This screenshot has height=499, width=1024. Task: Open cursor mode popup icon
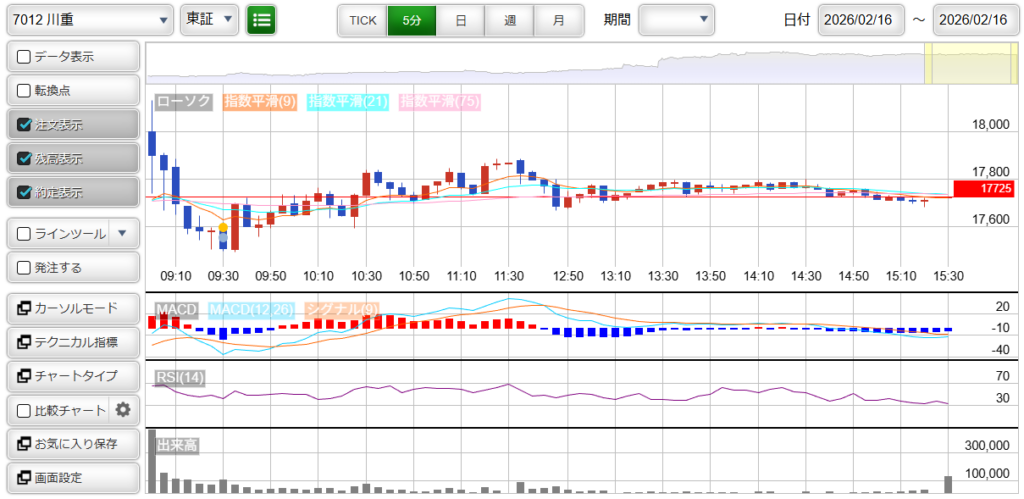point(22,308)
